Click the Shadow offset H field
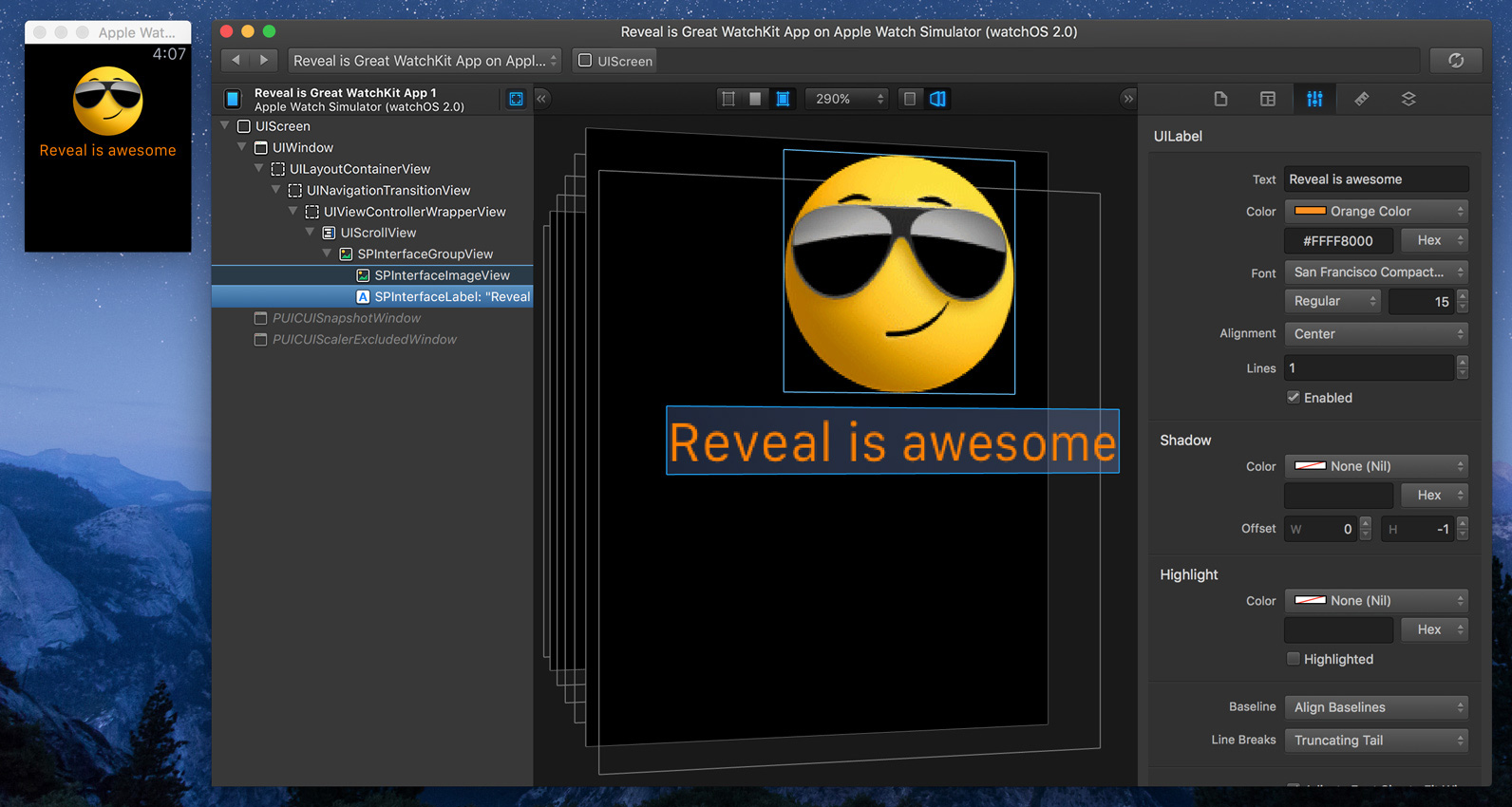 click(x=1417, y=529)
